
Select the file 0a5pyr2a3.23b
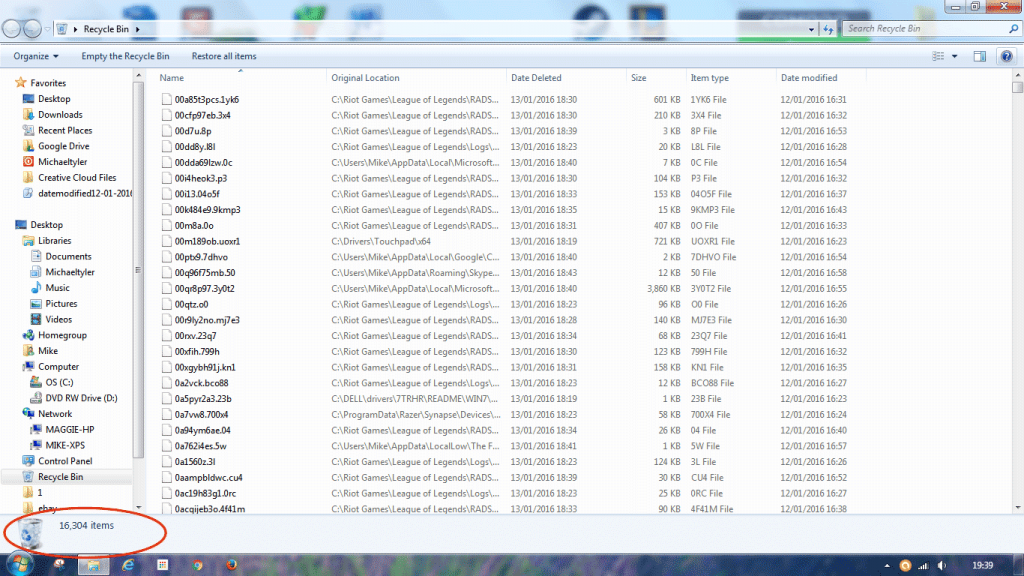[x=202, y=398]
